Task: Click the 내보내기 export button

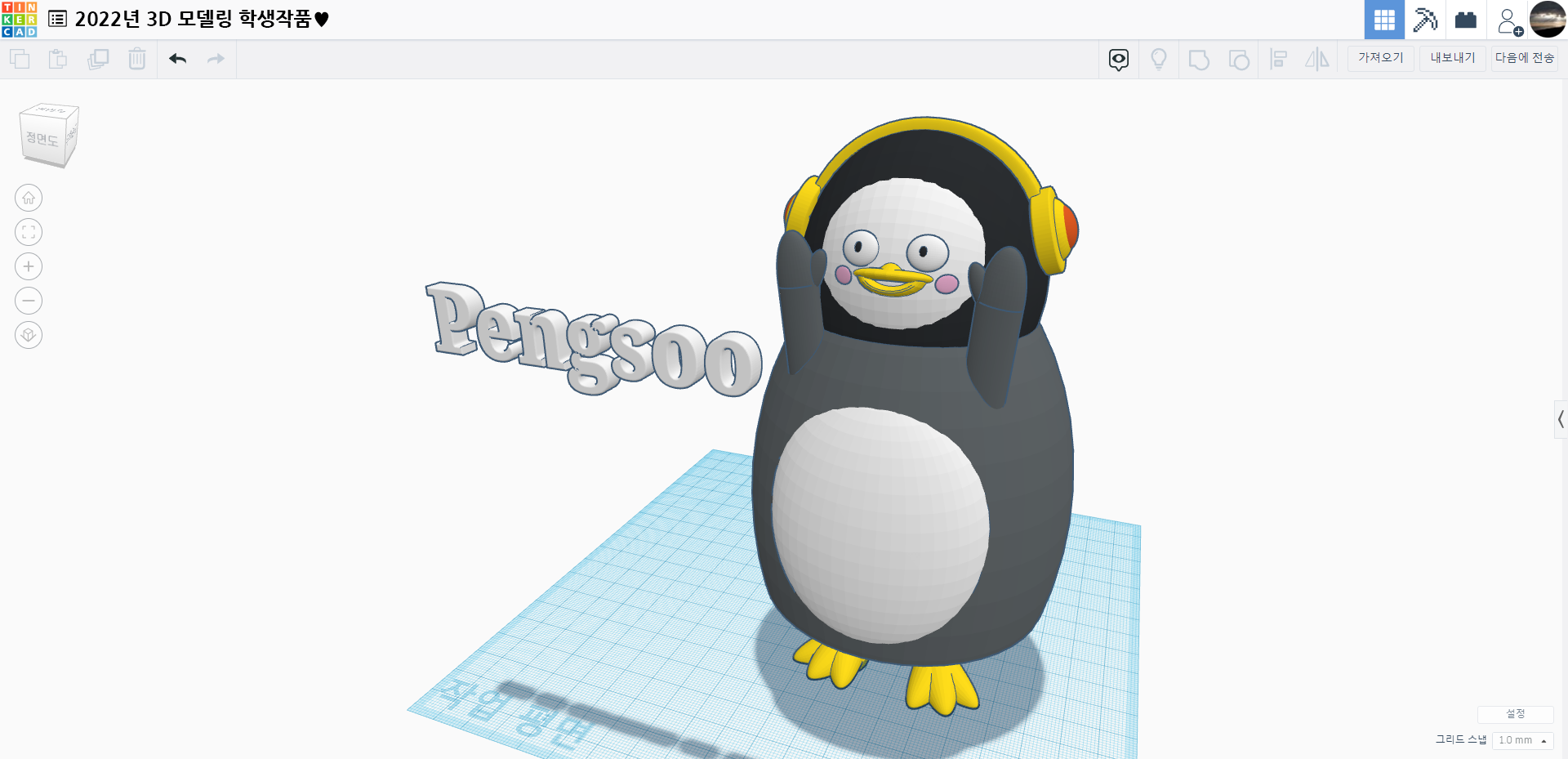Action: pos(1453,58)
